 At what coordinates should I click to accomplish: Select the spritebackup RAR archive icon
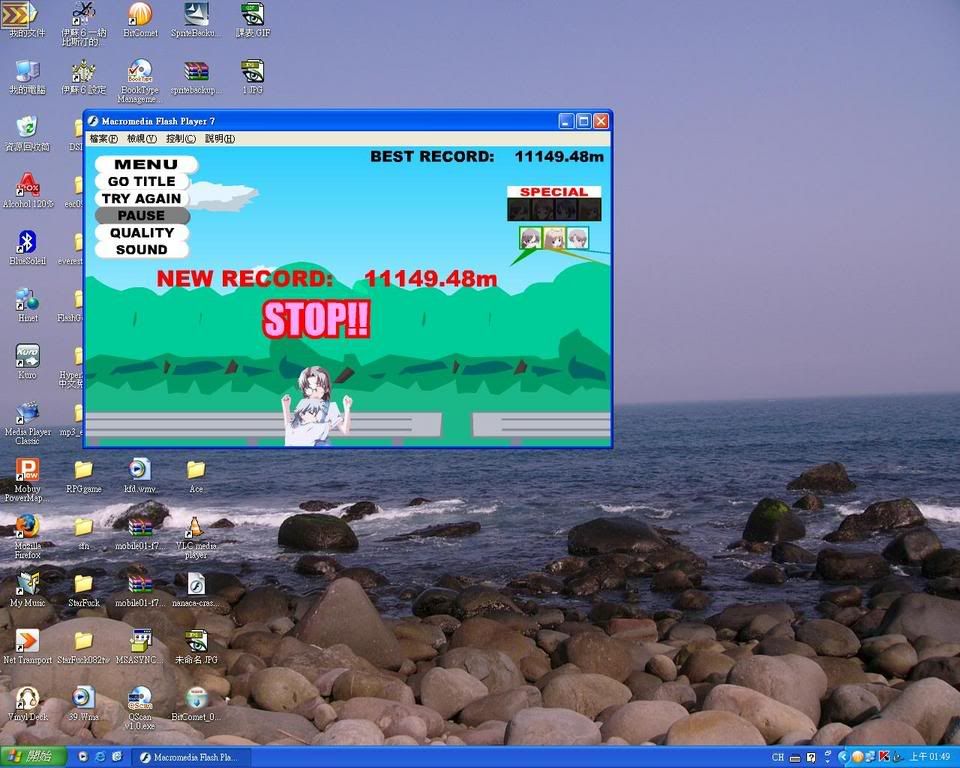point(196,78)
